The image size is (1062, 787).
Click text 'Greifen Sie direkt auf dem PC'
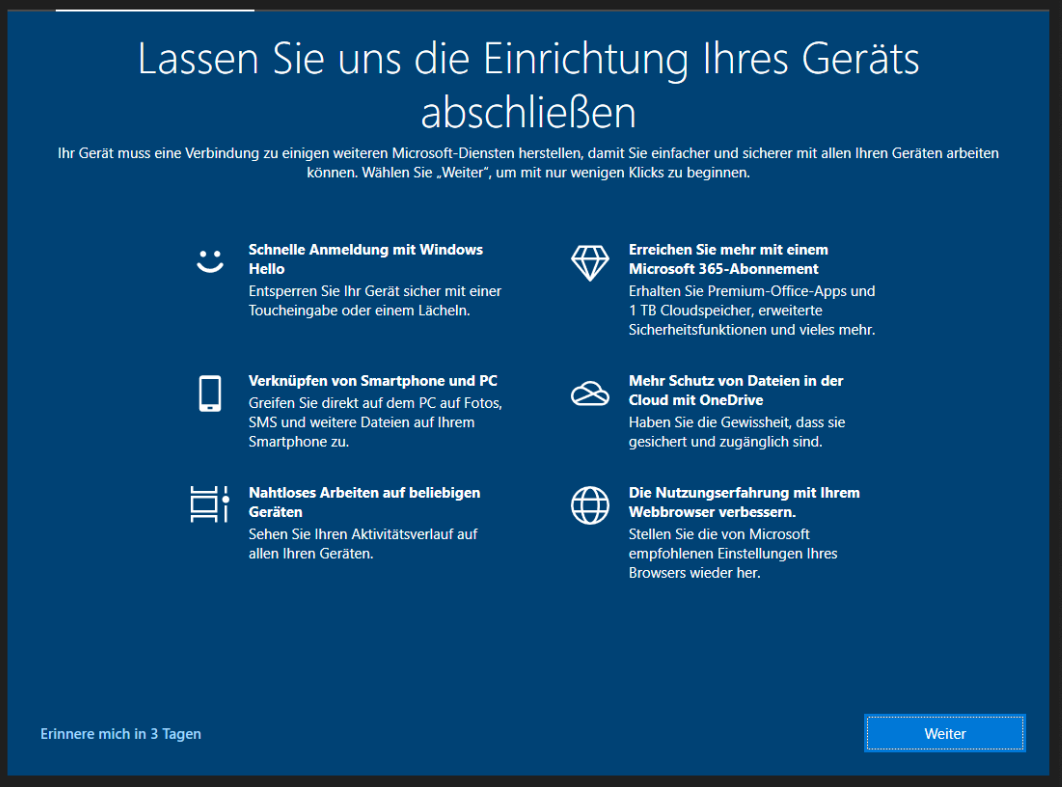point(375,422)
